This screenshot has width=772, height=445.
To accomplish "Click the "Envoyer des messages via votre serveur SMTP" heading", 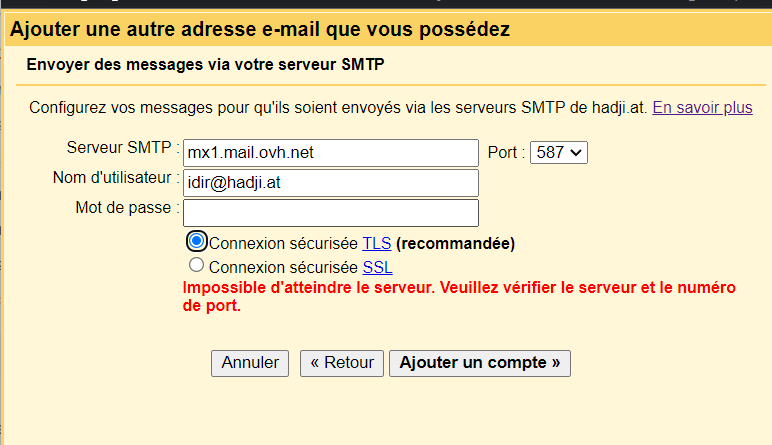I will pyautogui.click(x=205, y=65).
